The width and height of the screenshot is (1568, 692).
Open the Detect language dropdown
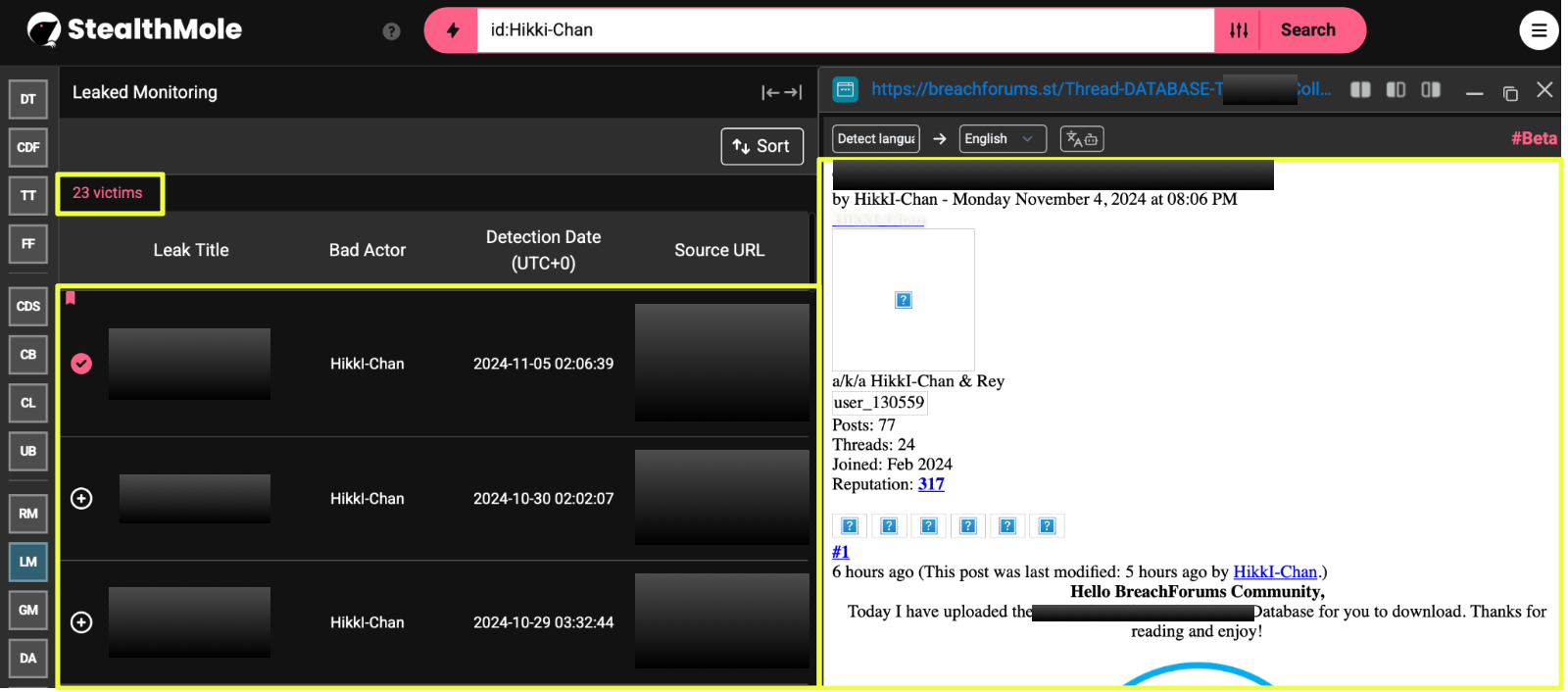pyautogui.click(x=875, y=139)
